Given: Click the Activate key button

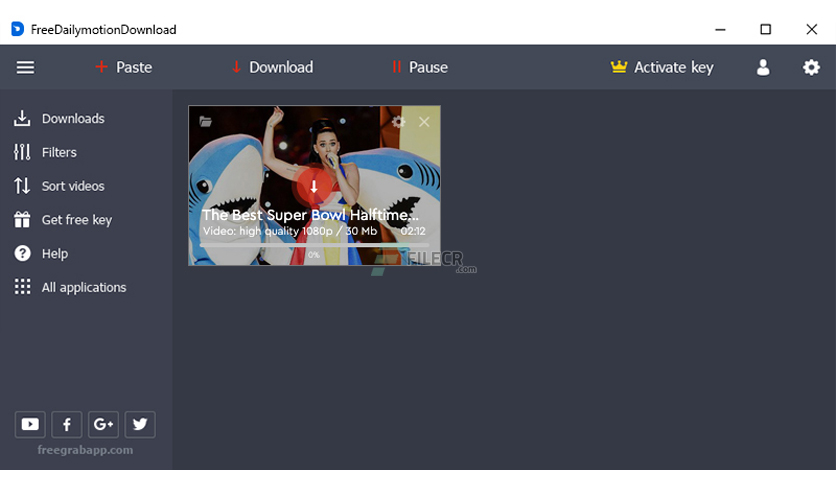Looking at the screenshot, I should click(x=662, y=67).
